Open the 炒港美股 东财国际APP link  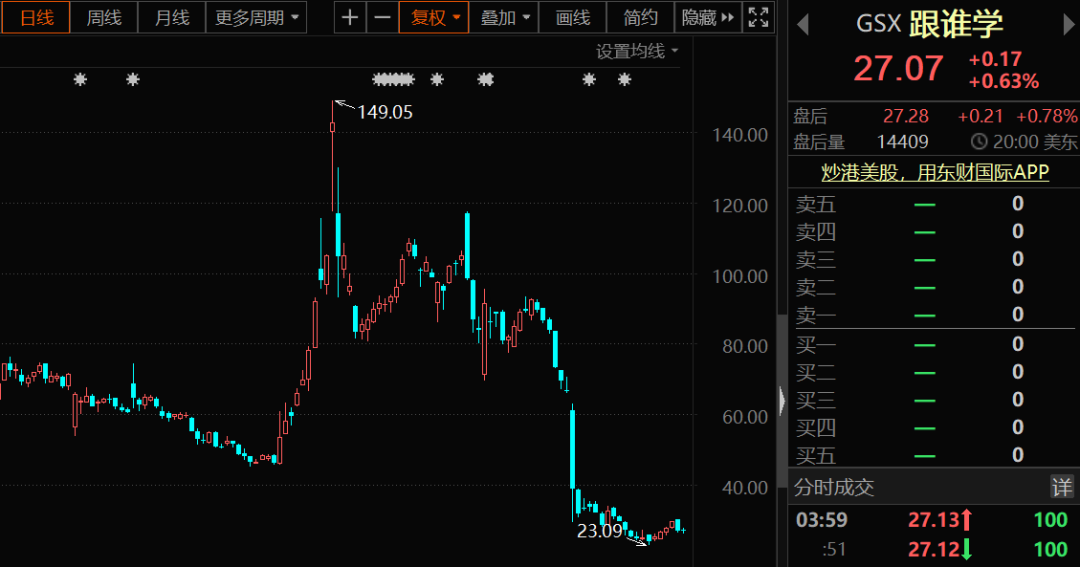[934, 173]
